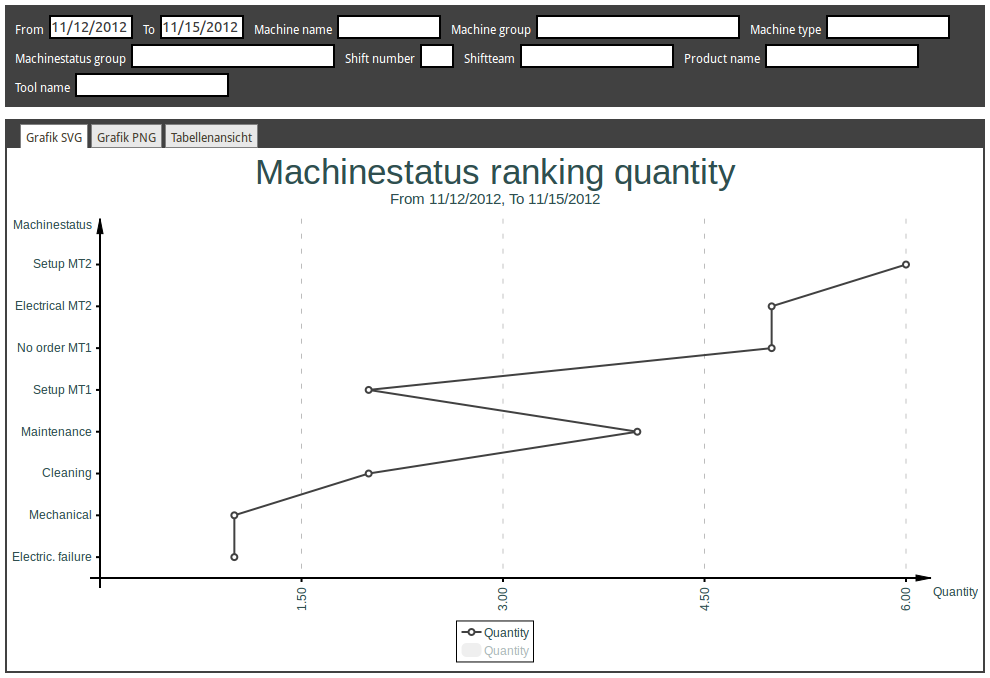This screenshot has width=990, height=678.
Task: Click the Mechanical data point
Action: [234, 515]
